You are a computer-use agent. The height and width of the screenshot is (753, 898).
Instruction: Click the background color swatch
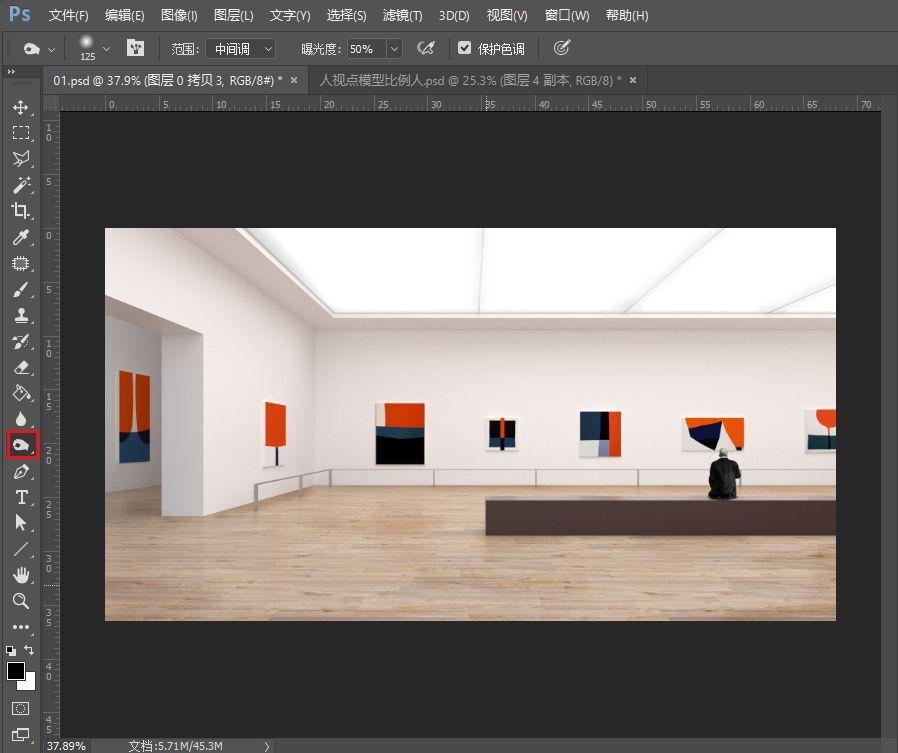[29, 683]
